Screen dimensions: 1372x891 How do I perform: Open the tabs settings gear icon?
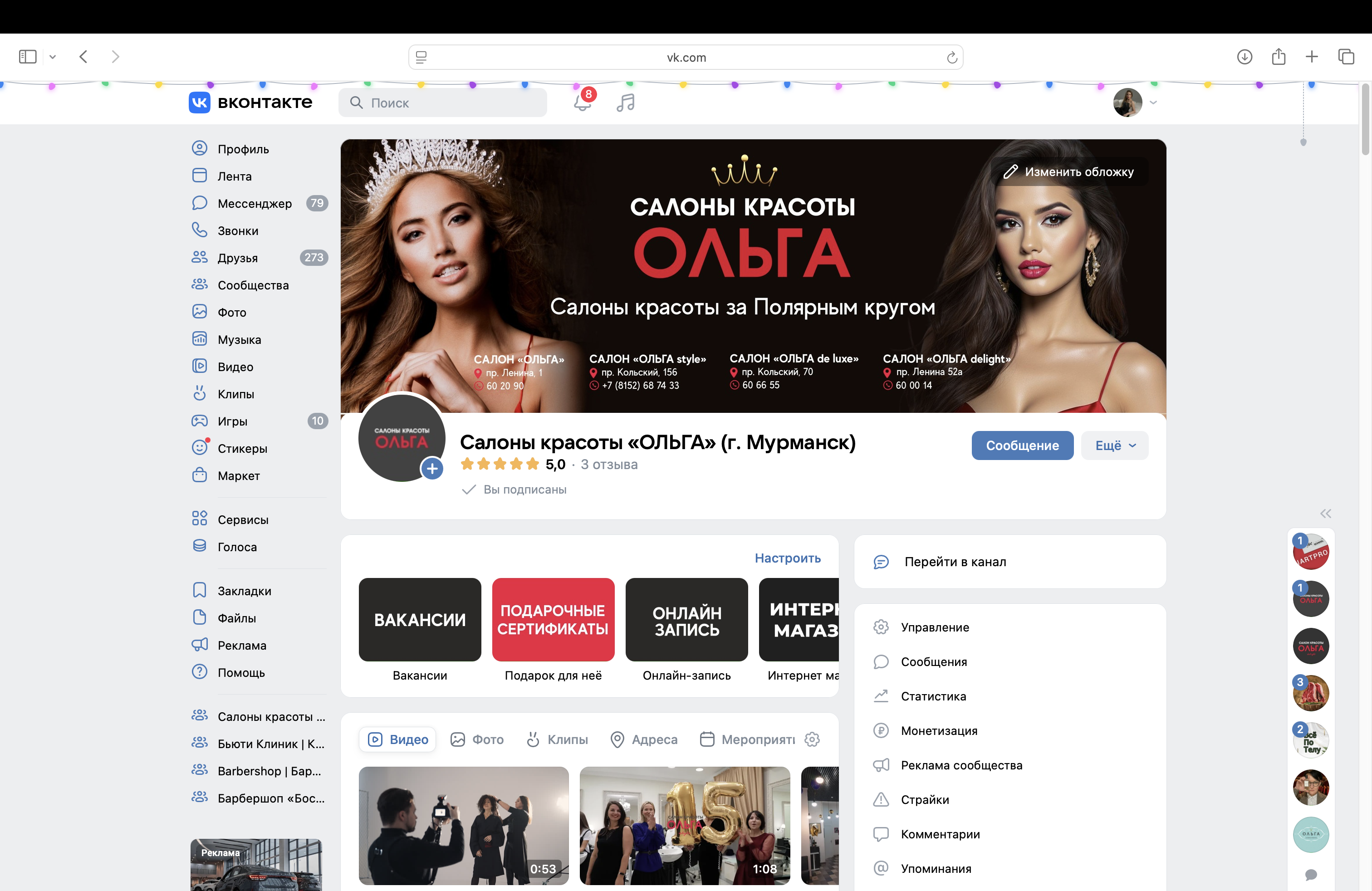(x=812, y=739)
